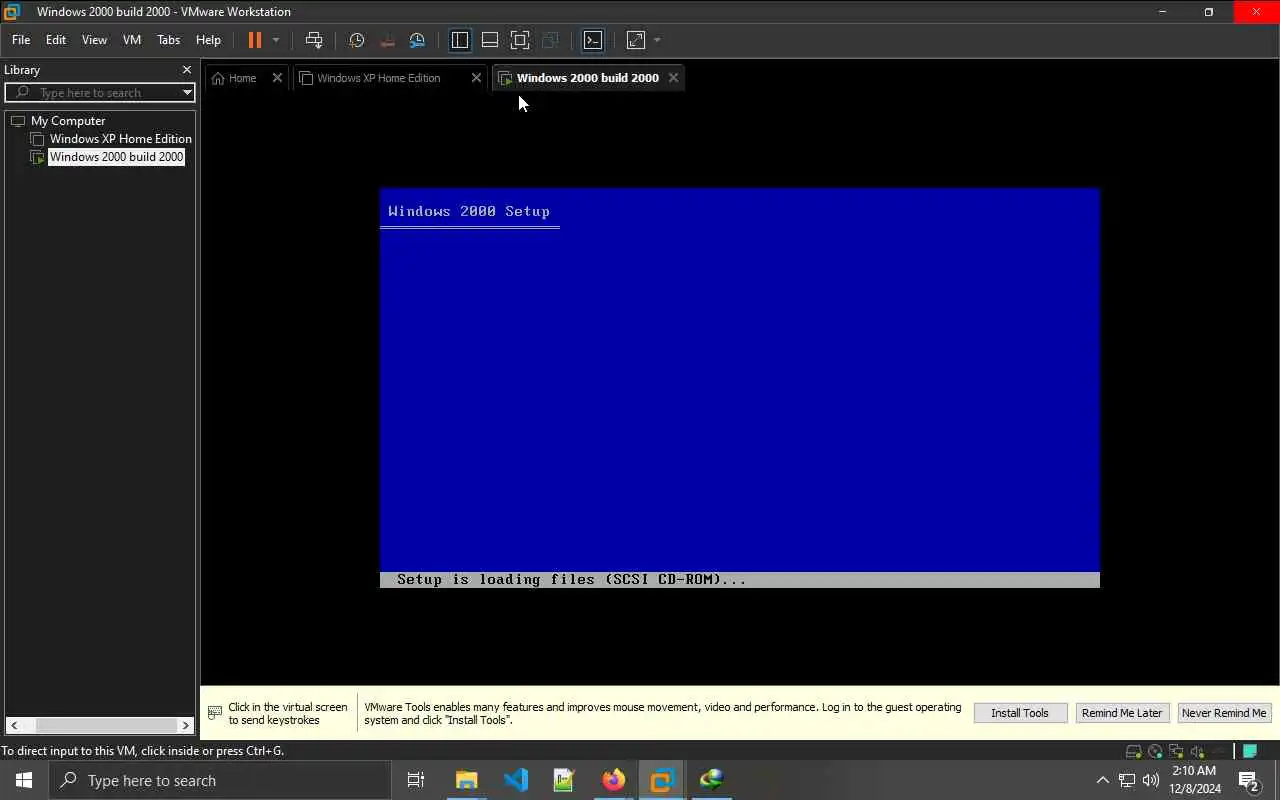Select Windows XP Home Edition in the library

click(120, 139)
